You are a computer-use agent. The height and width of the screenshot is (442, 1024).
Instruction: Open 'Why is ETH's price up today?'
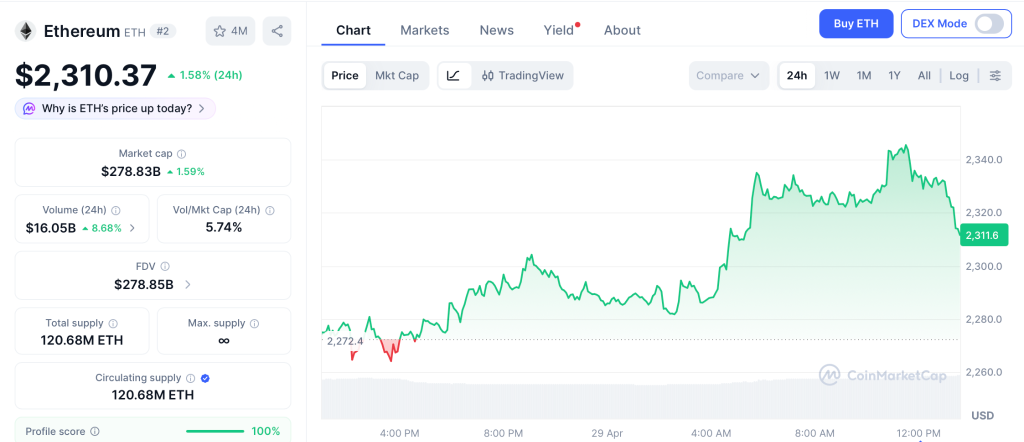coord(115,108)
